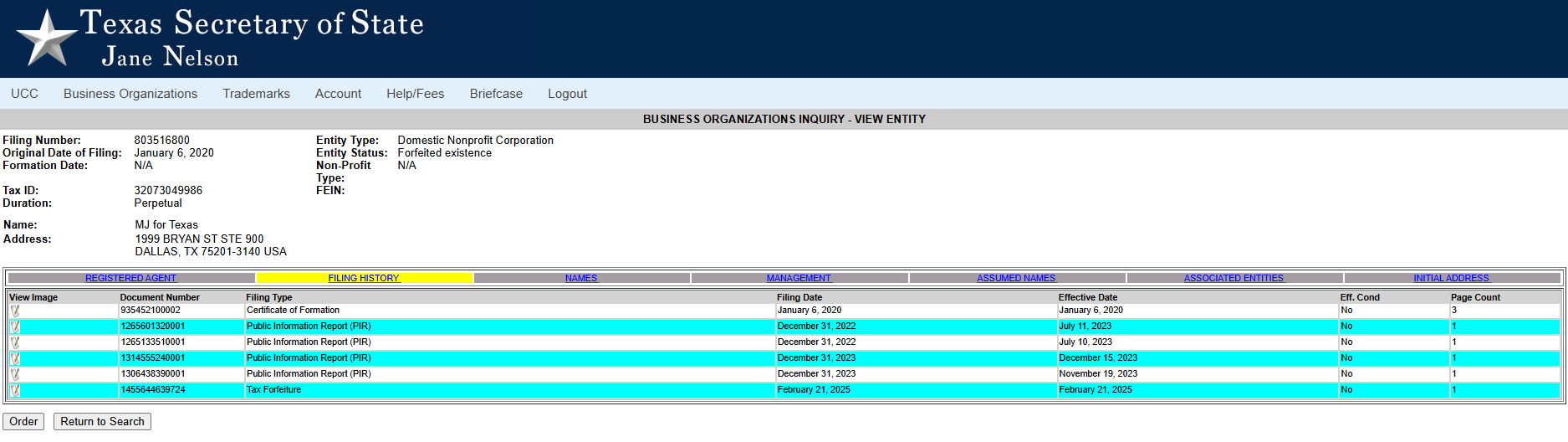Viewport: 1568px width, 442px height.
Task: Open Certificate of Formation document image icon
Action: [15, 311]
